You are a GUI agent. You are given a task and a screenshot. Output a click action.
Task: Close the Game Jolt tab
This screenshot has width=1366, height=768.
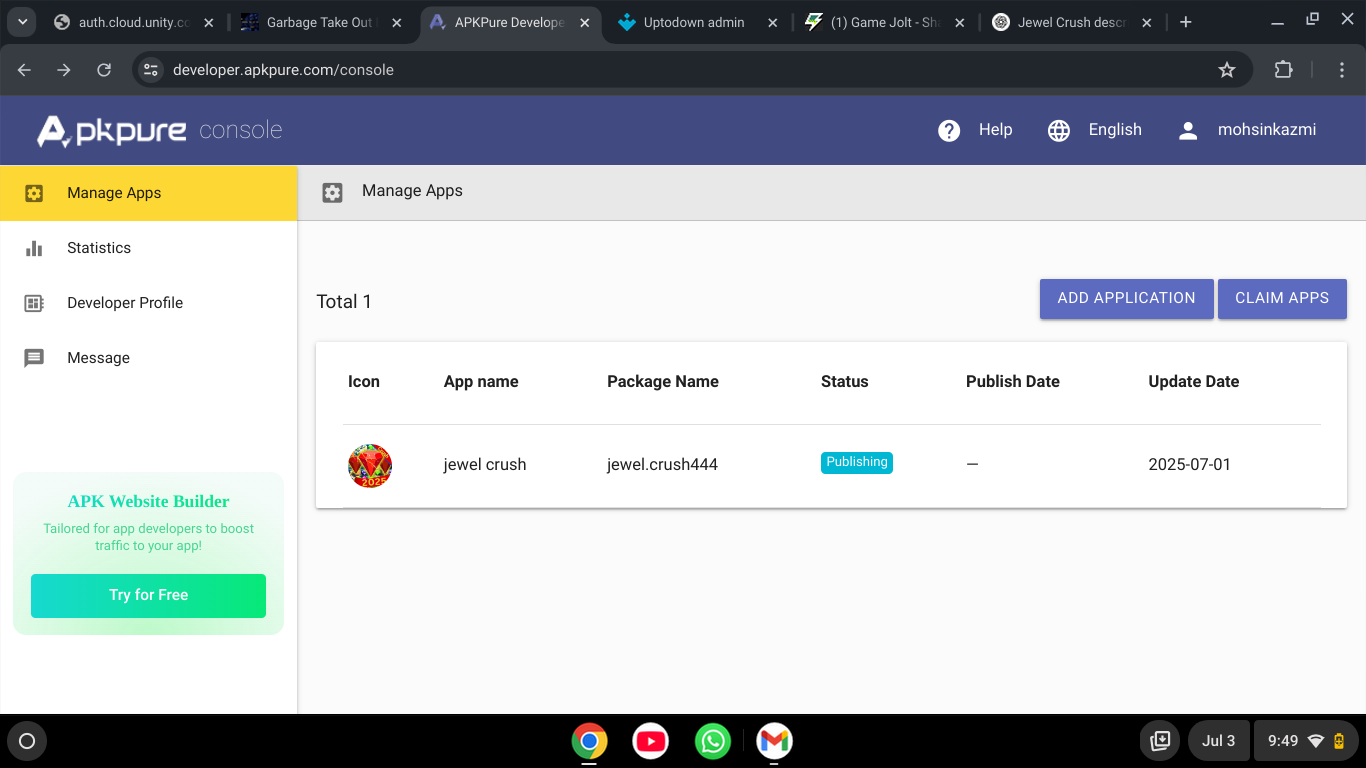tap(959, 22)
